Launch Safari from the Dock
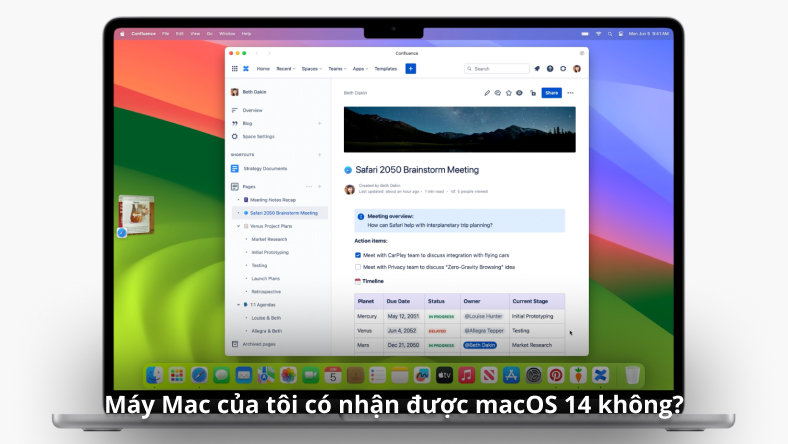The width and height of the screenshot is (788, 444). [199, 375]
